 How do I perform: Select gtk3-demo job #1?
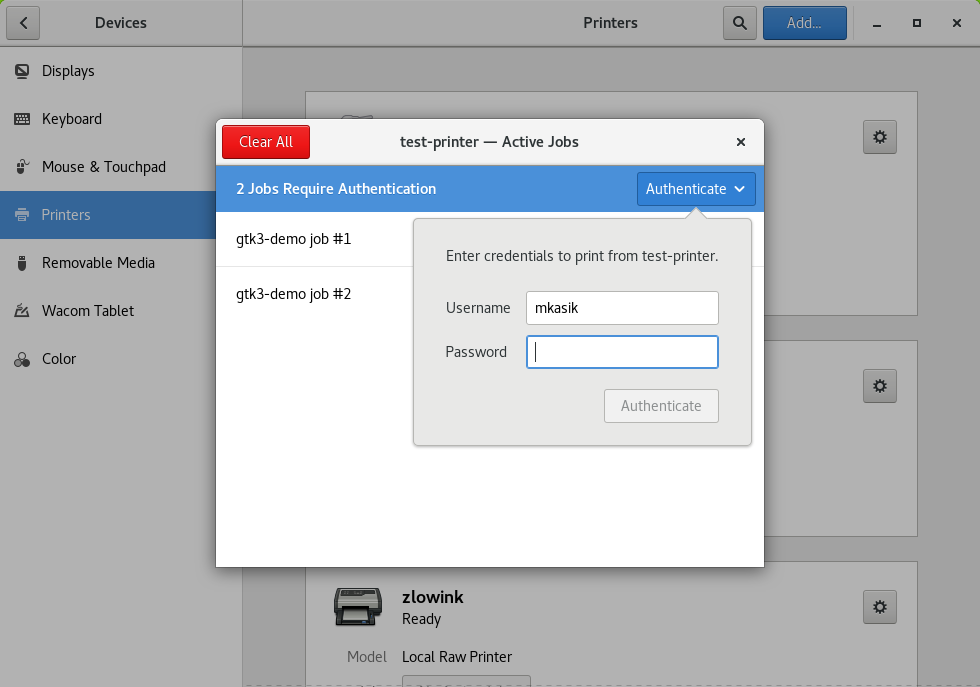coord(314,239)
